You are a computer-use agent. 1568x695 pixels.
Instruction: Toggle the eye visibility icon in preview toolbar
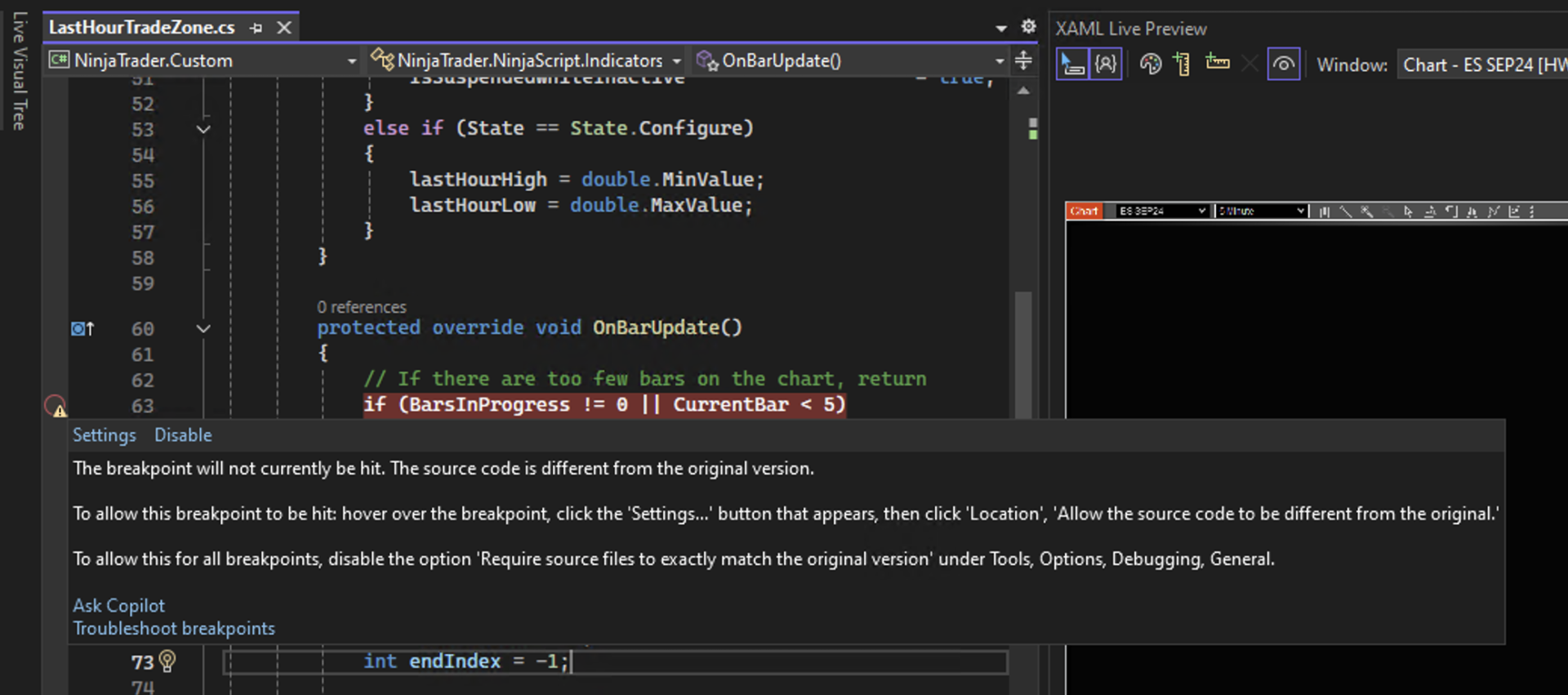tap(1283, 65)
